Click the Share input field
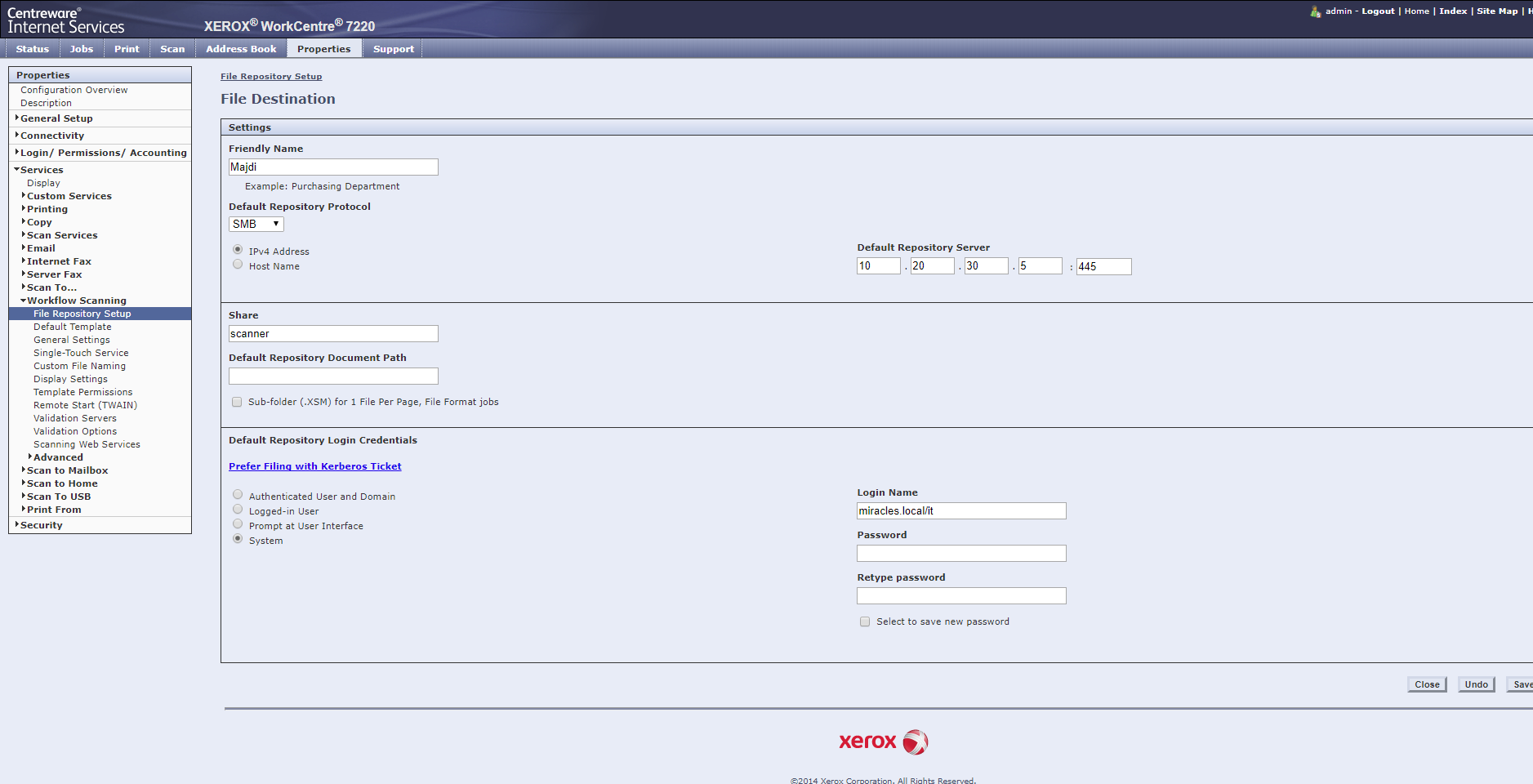The height and width of the screenshot is (784, 1533). tap(333, 334)
